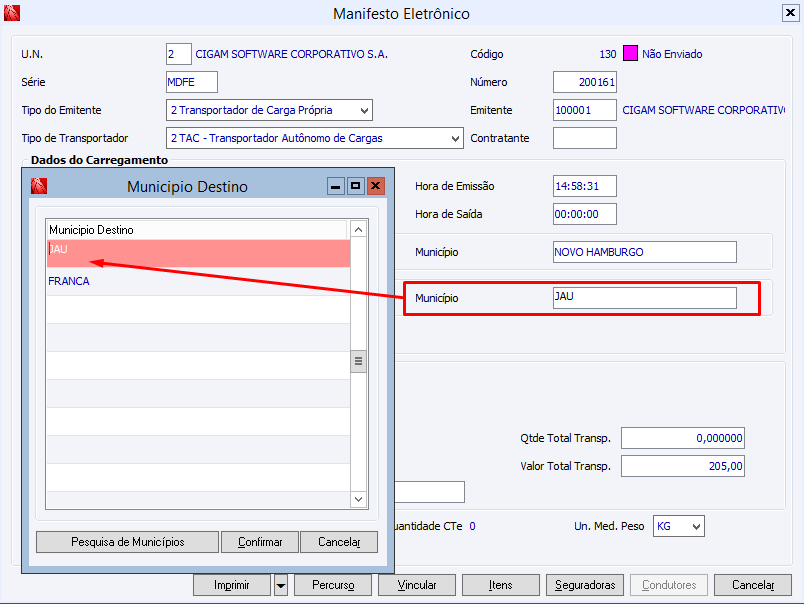Image resolution: width=804 pixels, height=604 pixels.
Task: Click the Município field containing JAU
Action: (645, 298)
